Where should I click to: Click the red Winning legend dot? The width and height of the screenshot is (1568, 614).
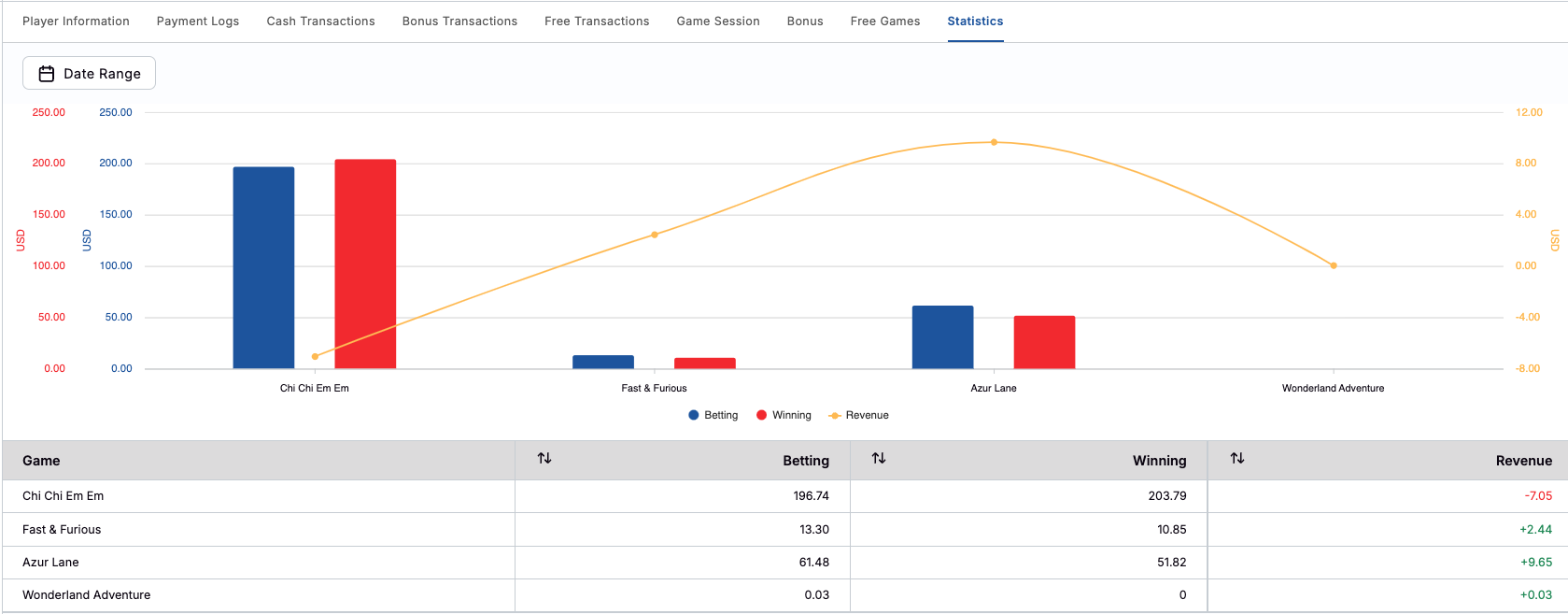click(762, 415)
